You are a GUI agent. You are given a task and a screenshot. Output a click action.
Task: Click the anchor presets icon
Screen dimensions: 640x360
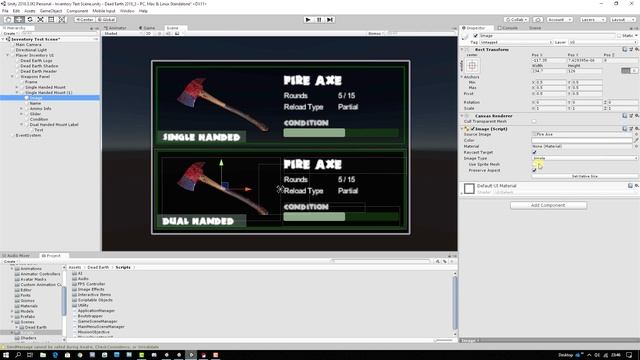coord(472,65)
